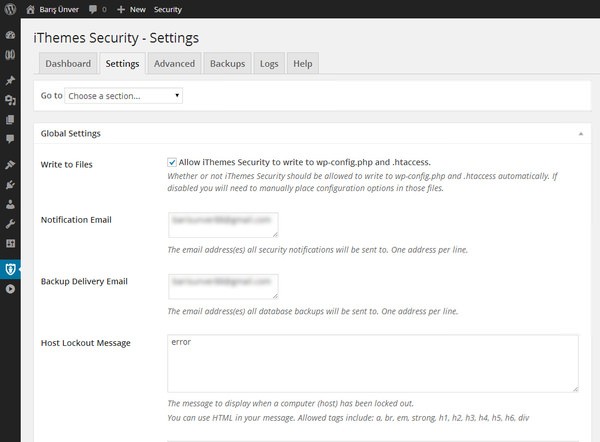Open Pages sidebar icon
The width and height of the screenshot is (600, 442).
[x=10, y=120]
